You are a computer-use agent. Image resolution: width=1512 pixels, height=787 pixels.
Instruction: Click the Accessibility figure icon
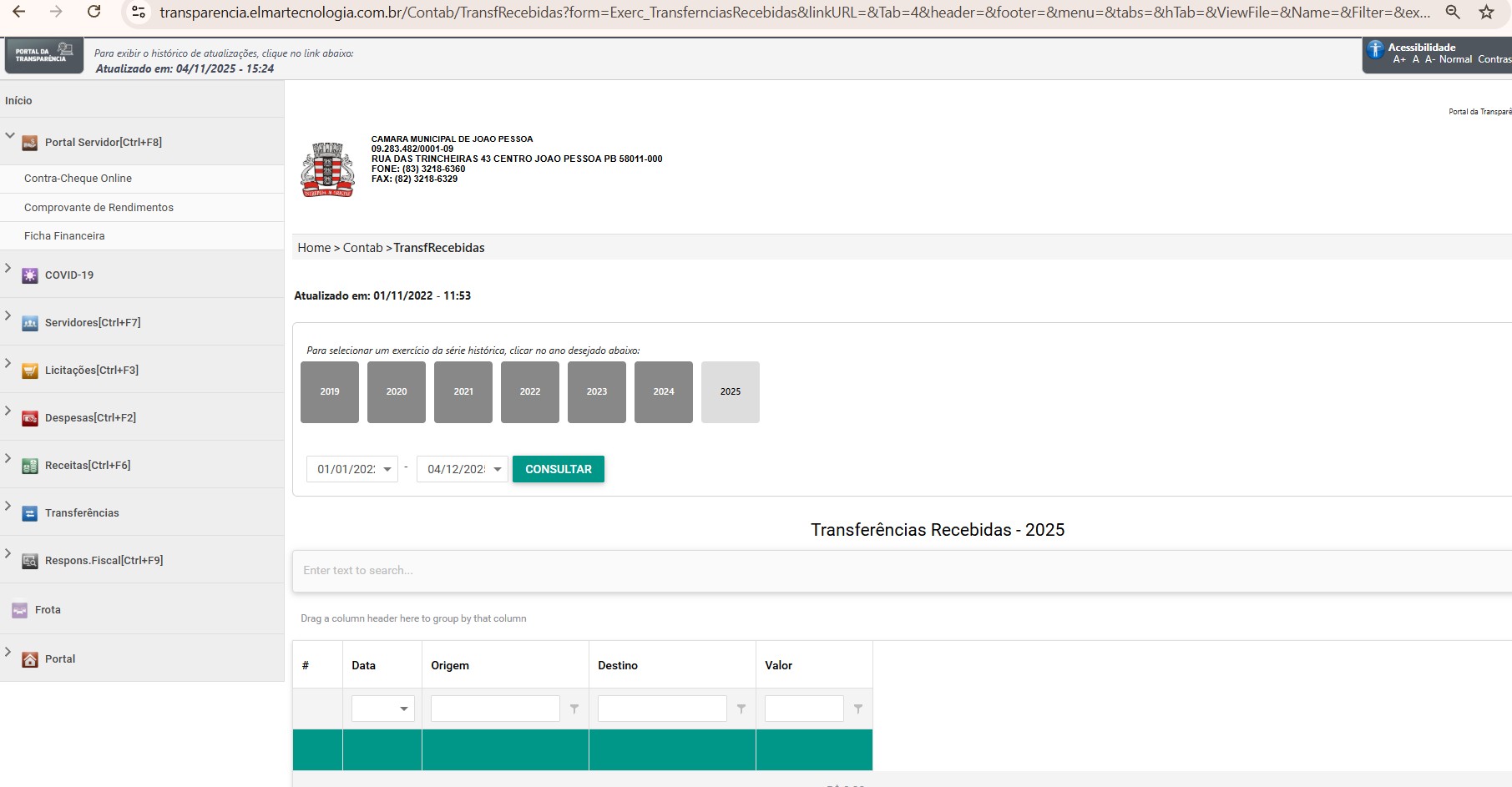[x=1375, y=50]
